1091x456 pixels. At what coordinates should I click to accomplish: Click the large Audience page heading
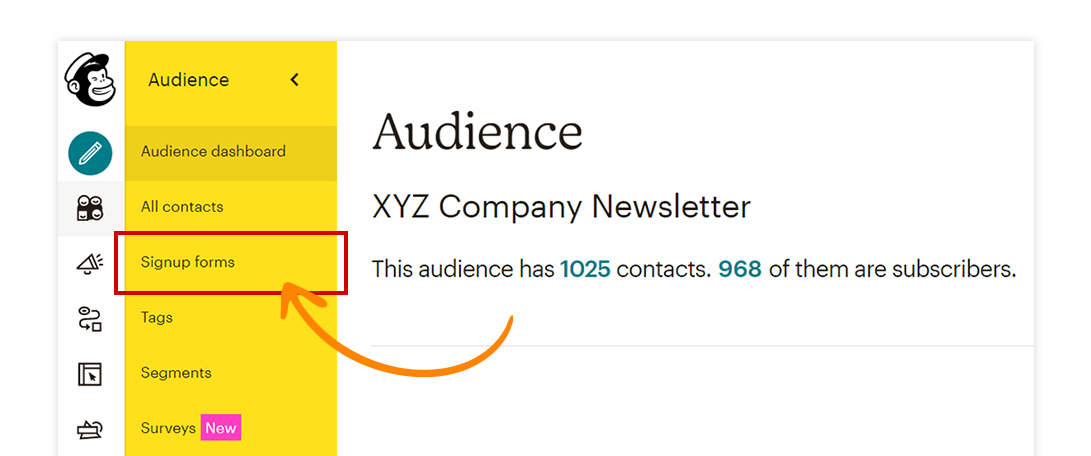tap(477, 132)
